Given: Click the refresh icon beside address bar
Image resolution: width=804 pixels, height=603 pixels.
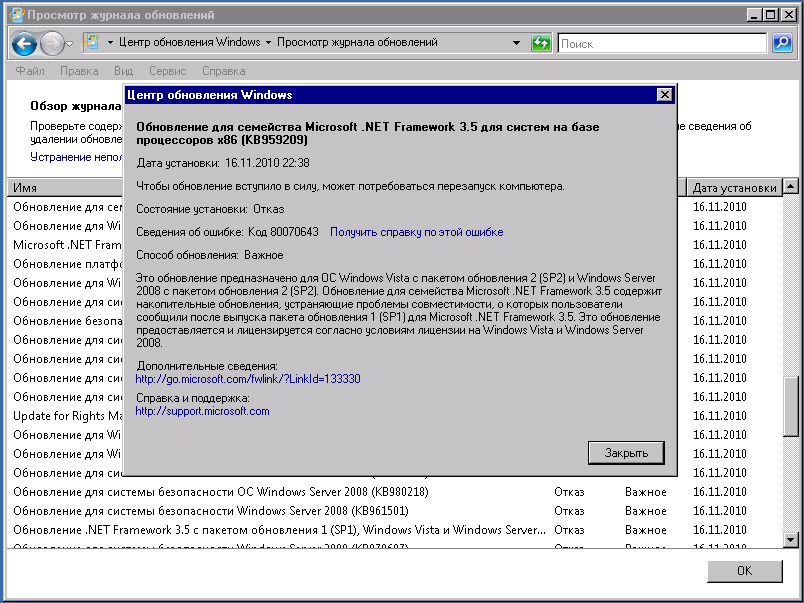Looking at the screenshot, I should tap(541, 43).
